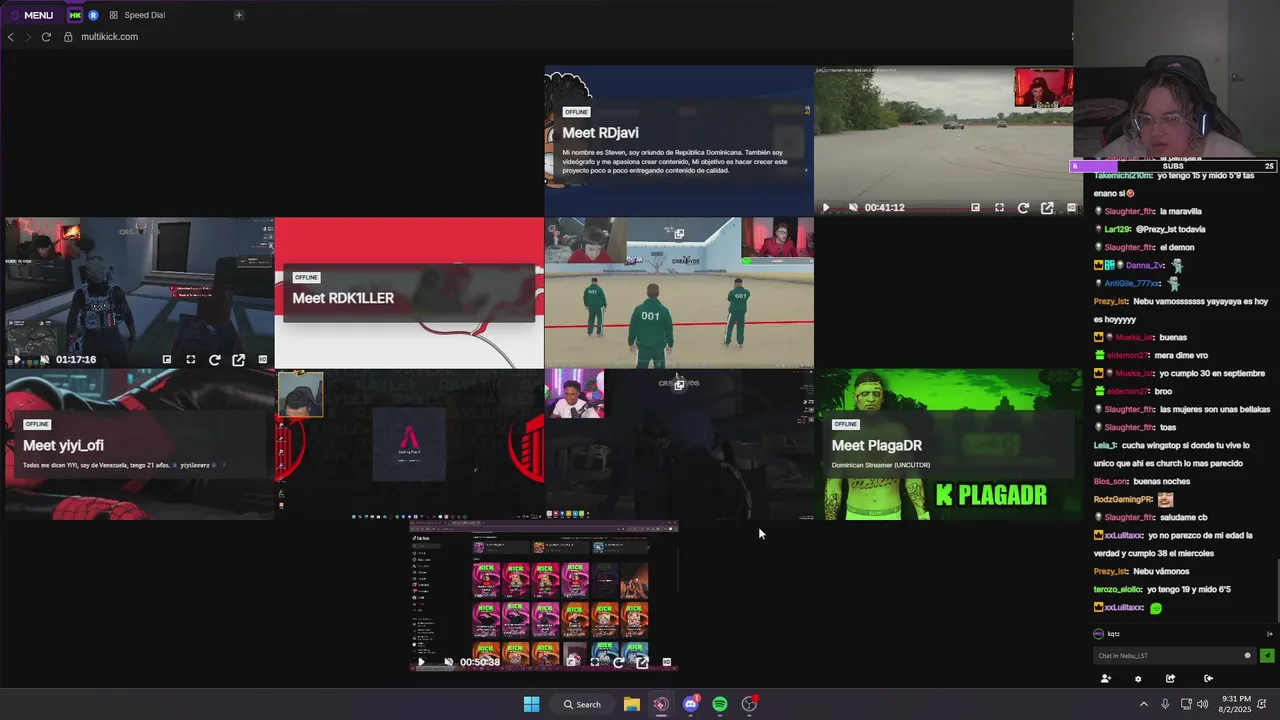Open picture-in-picture on the 00:41:12 stream

click(x=975, y=208)
